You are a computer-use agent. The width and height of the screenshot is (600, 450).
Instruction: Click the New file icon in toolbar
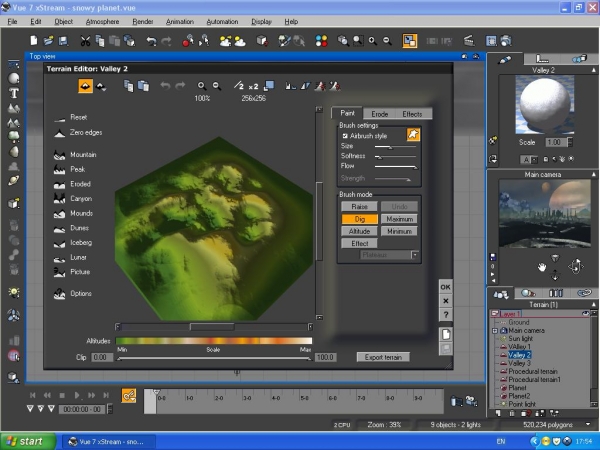coord(34,41)
